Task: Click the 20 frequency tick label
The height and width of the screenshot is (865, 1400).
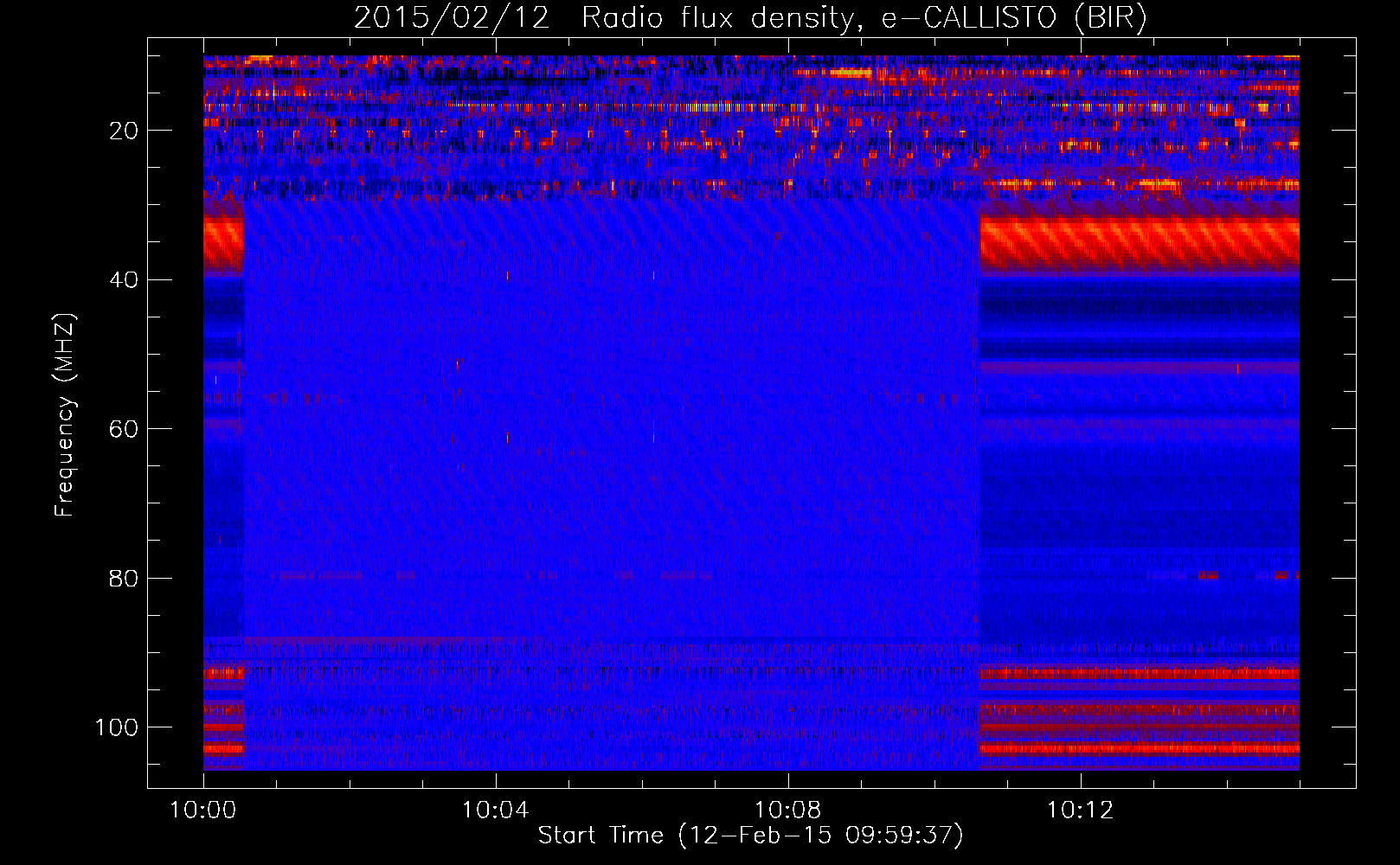Action: point(125,131)
